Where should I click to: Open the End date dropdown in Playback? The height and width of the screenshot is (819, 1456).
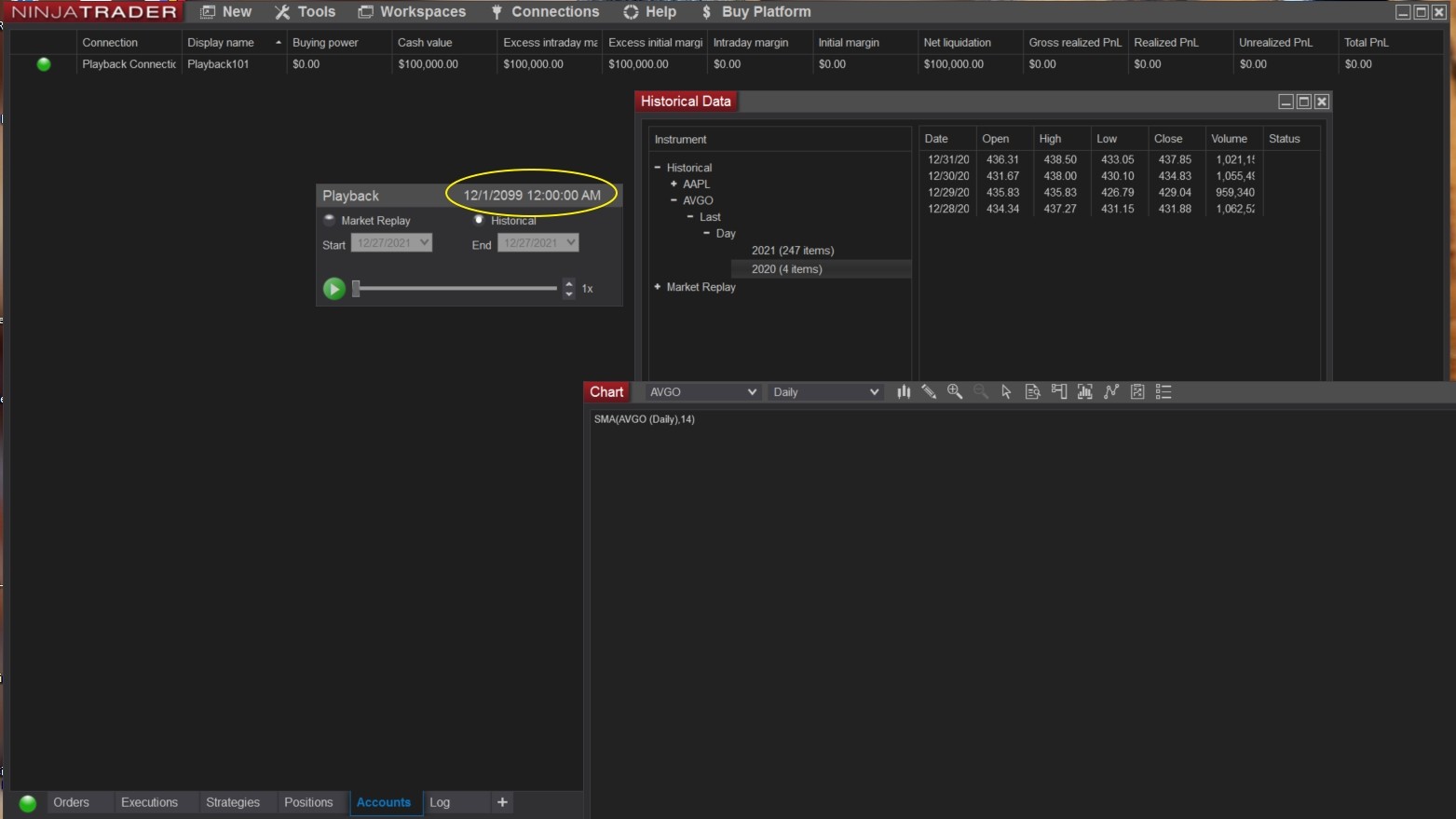pyautogui.click(x=538, y=243)
